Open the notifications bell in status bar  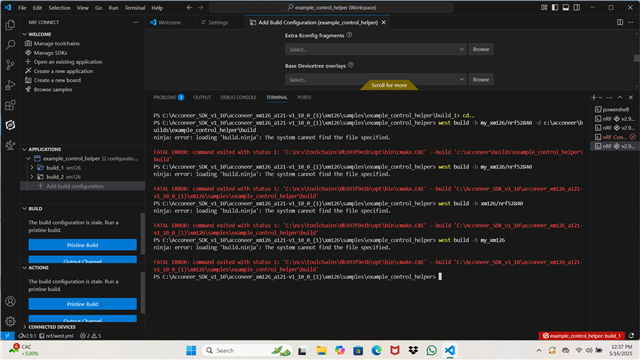tap(631, 336)
